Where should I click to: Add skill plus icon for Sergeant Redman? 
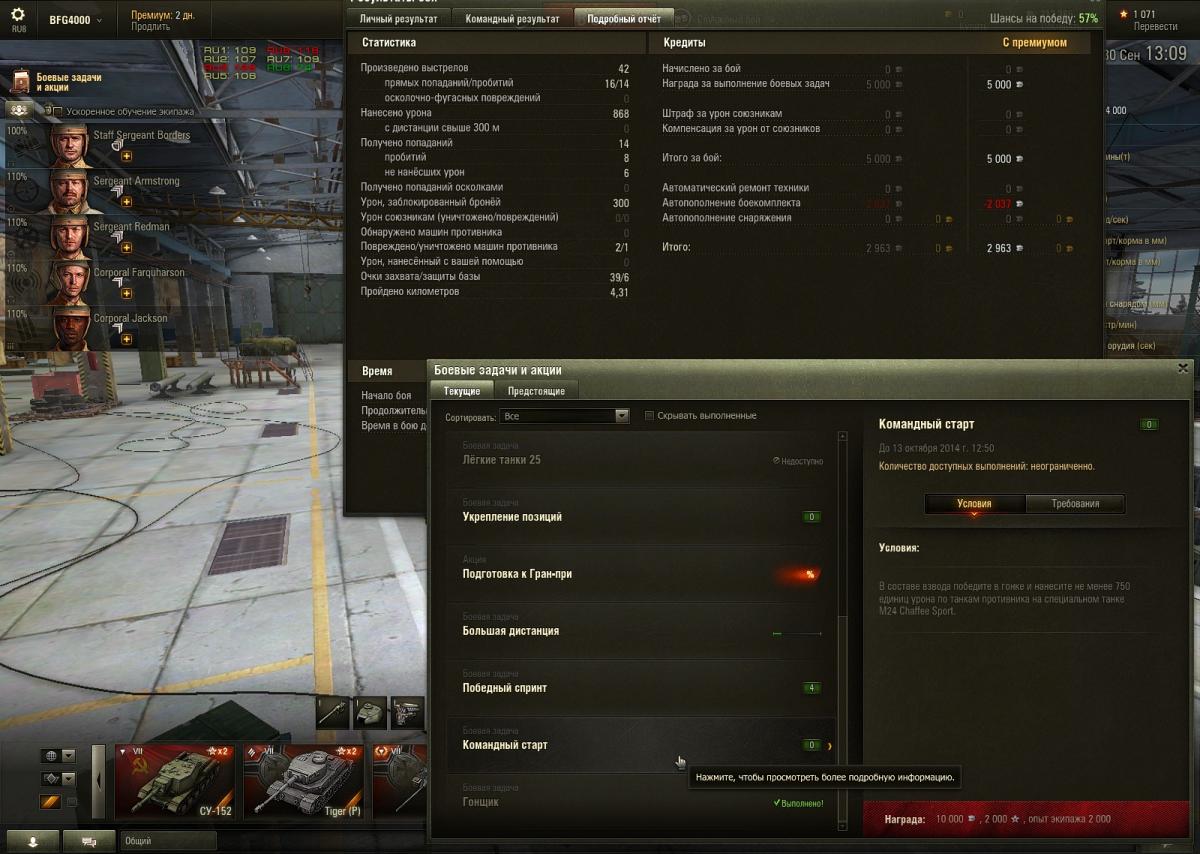pyautogui.click(x=126, y=248)
